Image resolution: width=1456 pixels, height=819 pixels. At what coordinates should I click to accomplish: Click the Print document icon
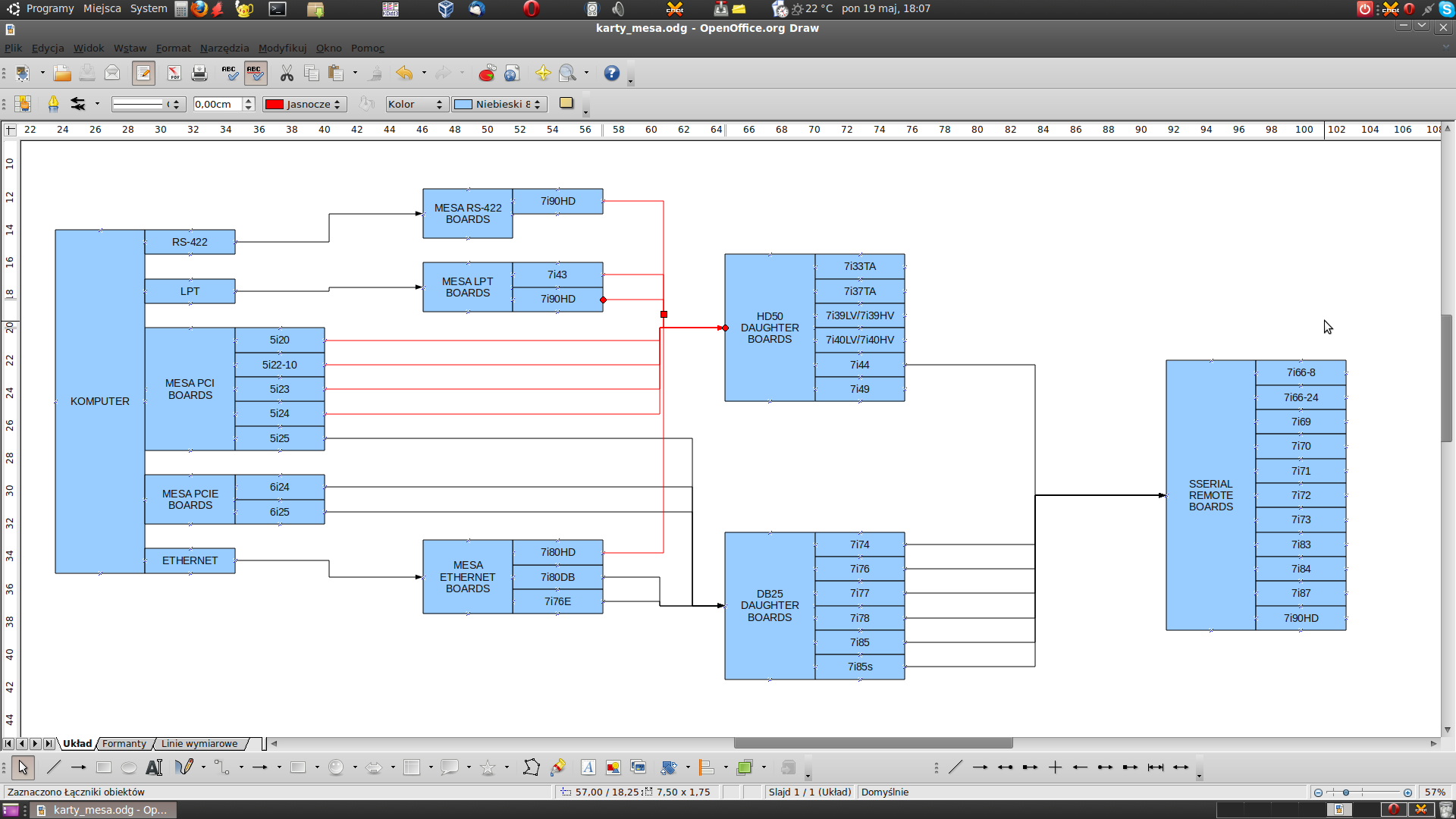199,73
